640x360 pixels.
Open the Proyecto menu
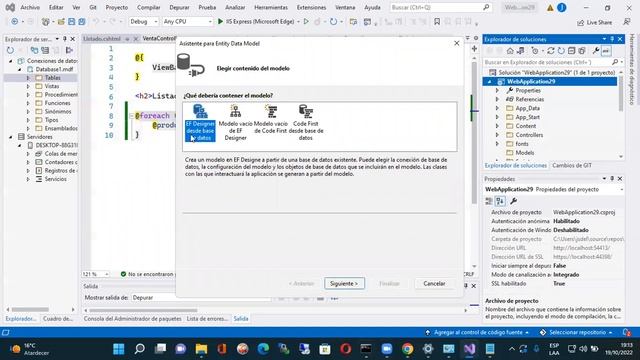(117, 7)
